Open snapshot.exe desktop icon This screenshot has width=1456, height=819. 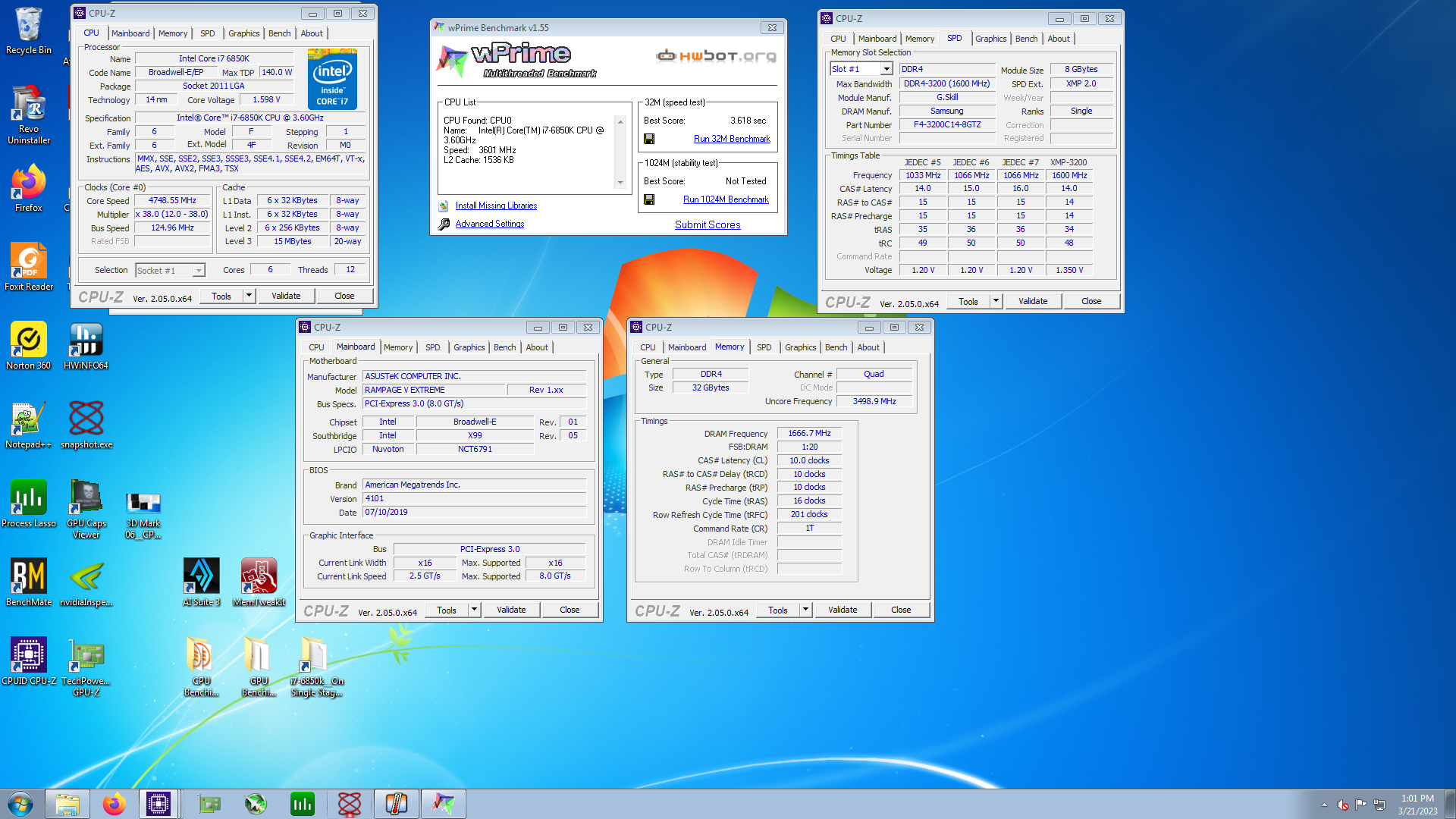(86, 425)
